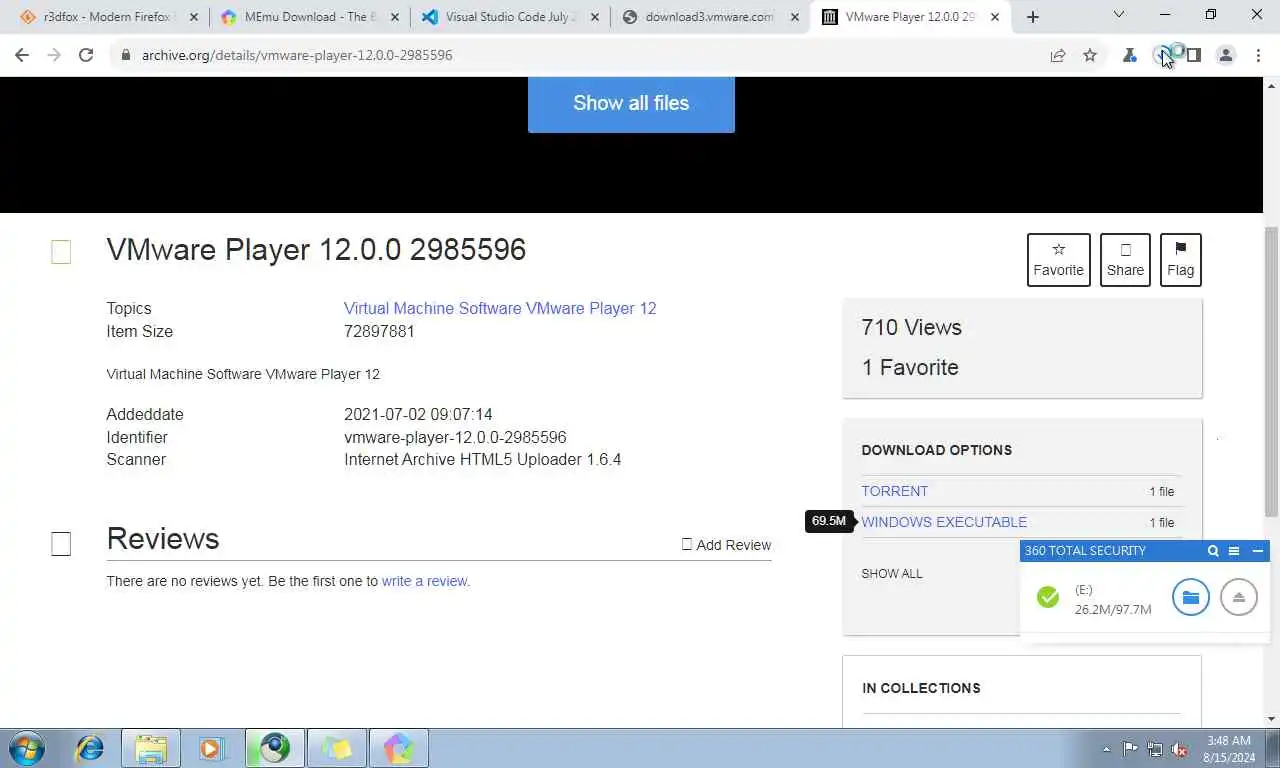Click the scrollbar up arrow
The image size is (1280, 768).
1272,85
